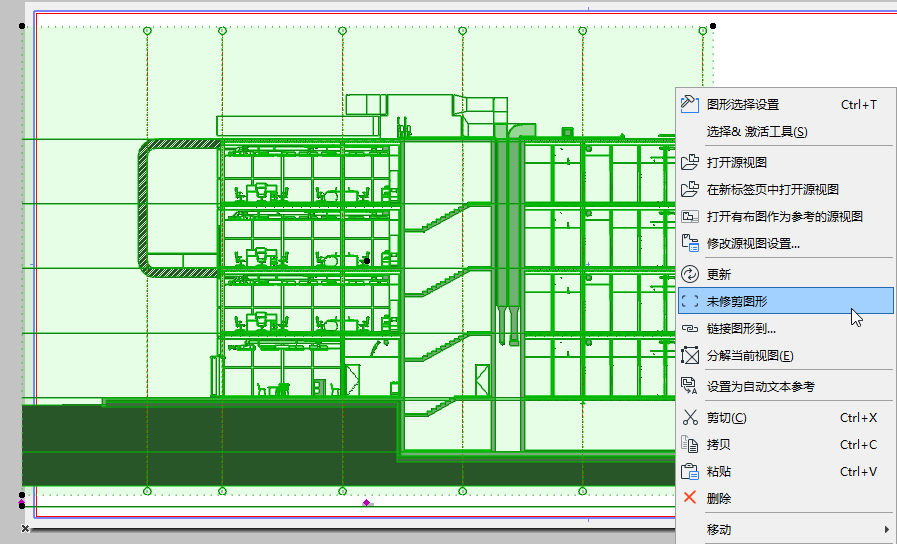Click the Explode into Current View icon
Viewport: 897px width, 544px height.
[690, 355]
